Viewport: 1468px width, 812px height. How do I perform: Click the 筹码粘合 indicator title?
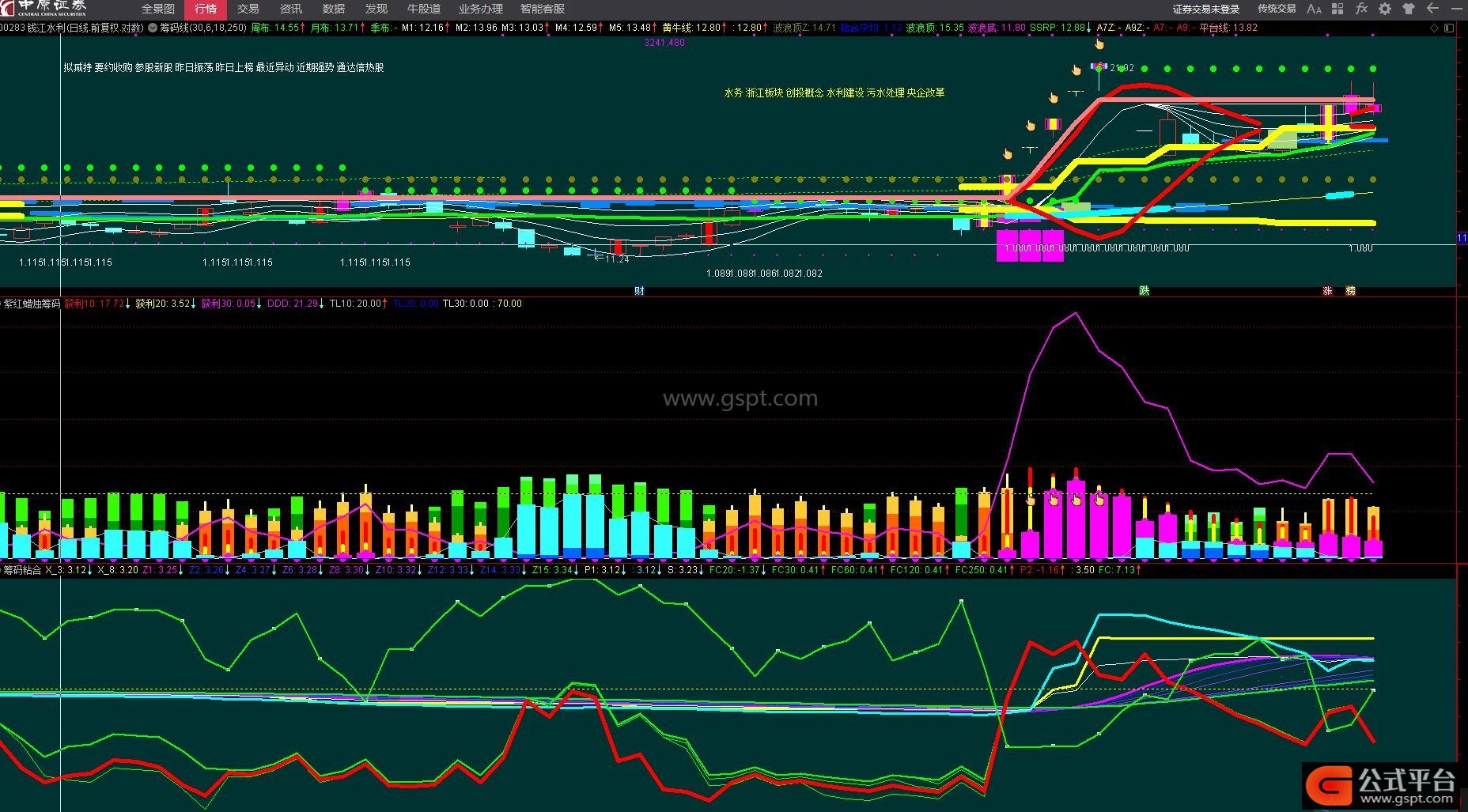pyautogui.click(x=22, y=570)
